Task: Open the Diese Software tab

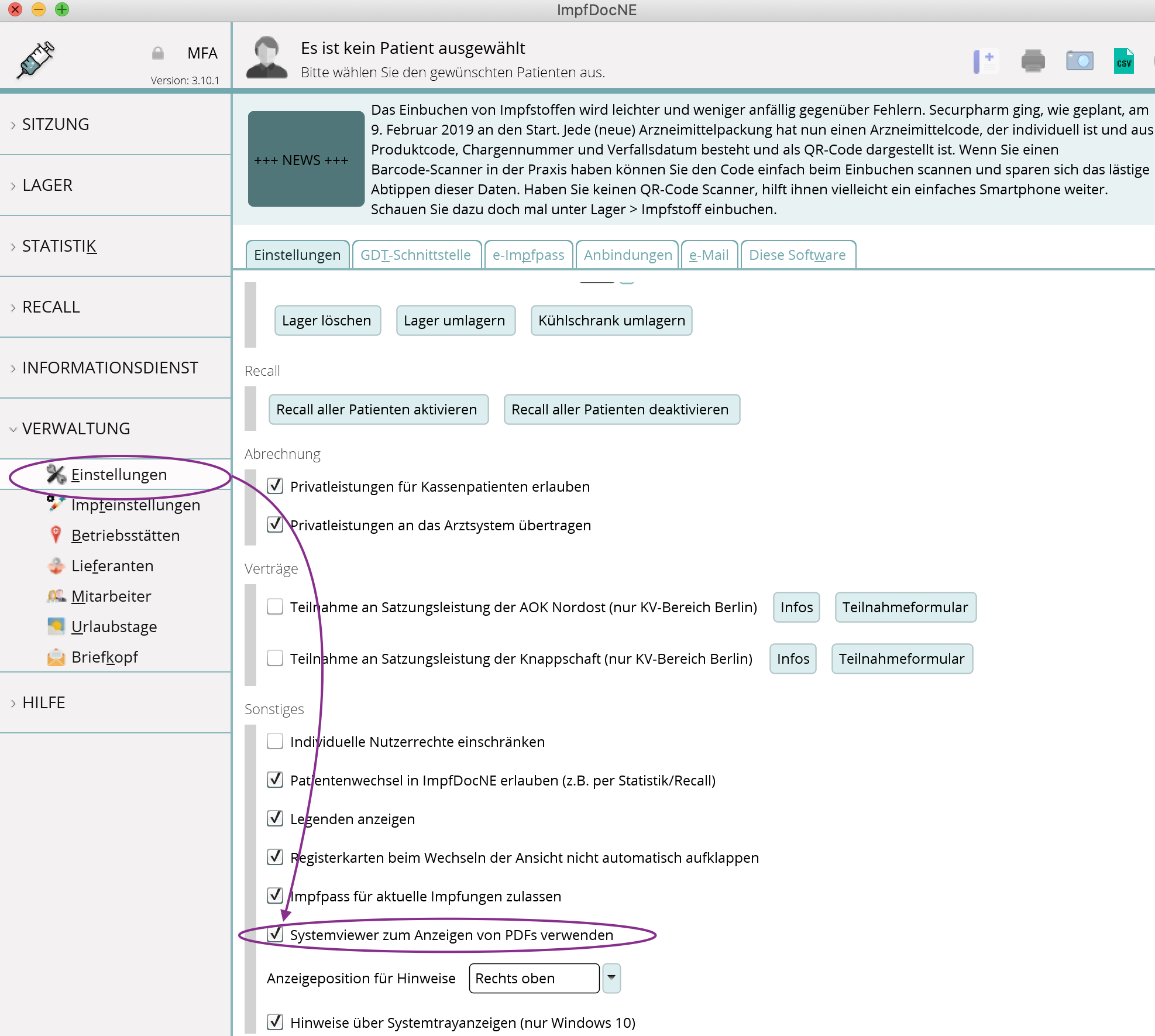Action: pyautogui.click(x=797, y=255)
